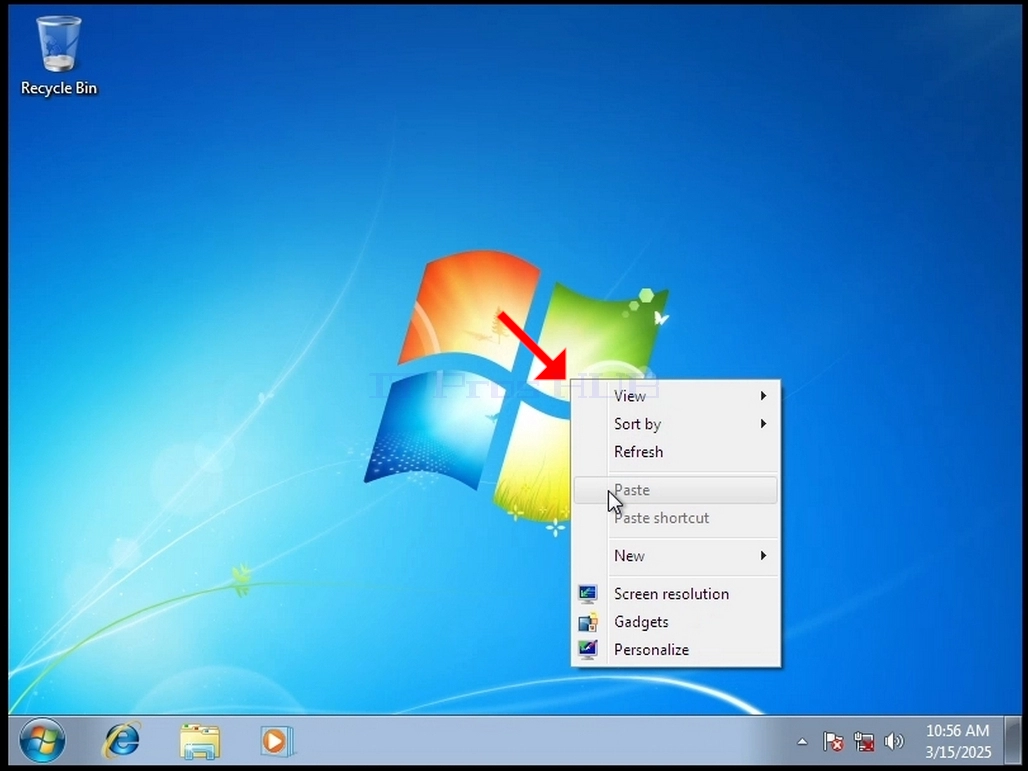Open Windows Explorer from the taskbar
Image resolution: width=1028 pixels, height=771 pixels.
(200, 741)
